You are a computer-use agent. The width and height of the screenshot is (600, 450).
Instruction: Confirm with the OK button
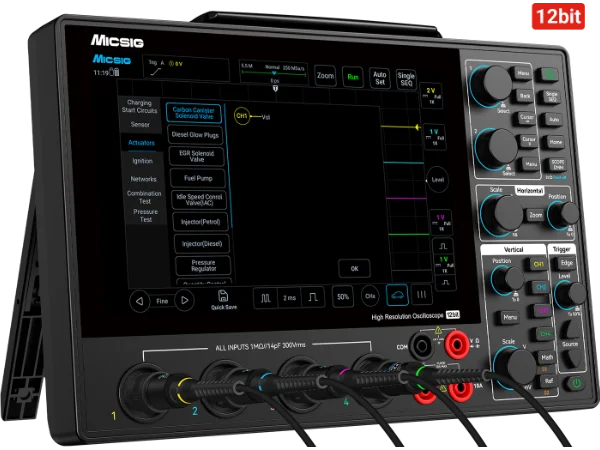pyautogui.click(x=354, y=269)
